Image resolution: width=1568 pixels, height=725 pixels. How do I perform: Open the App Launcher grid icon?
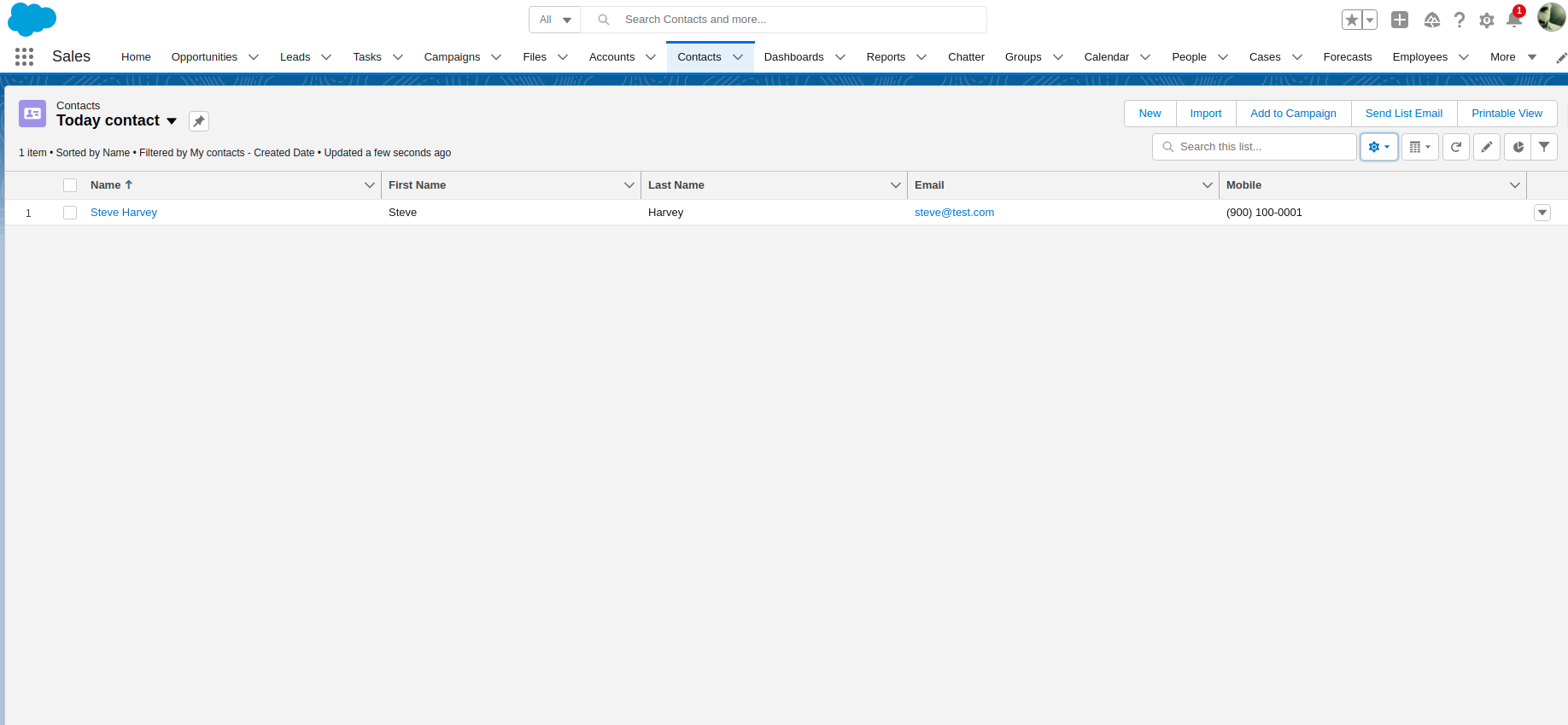point(24,57)
